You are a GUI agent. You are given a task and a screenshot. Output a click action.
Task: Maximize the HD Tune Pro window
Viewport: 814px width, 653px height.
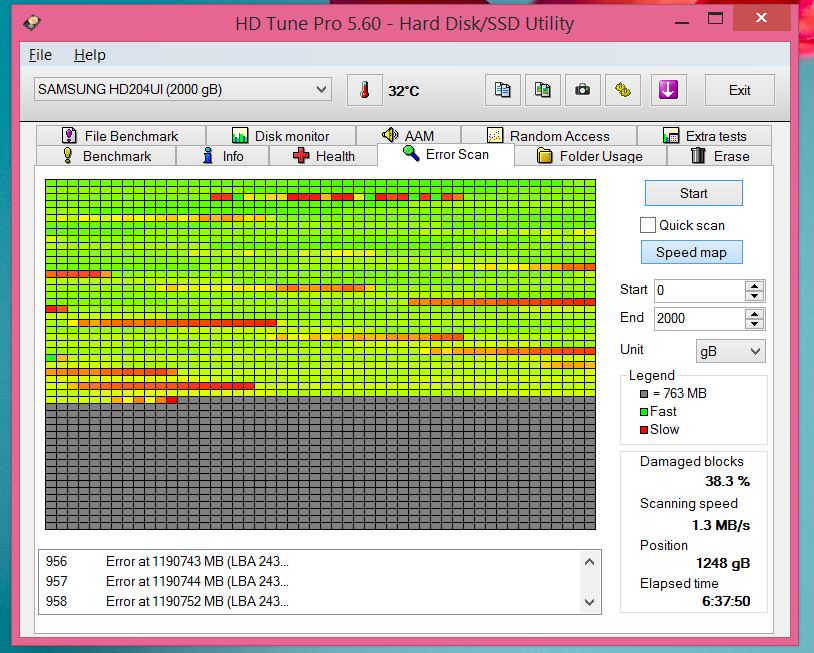tap(715, 19)
